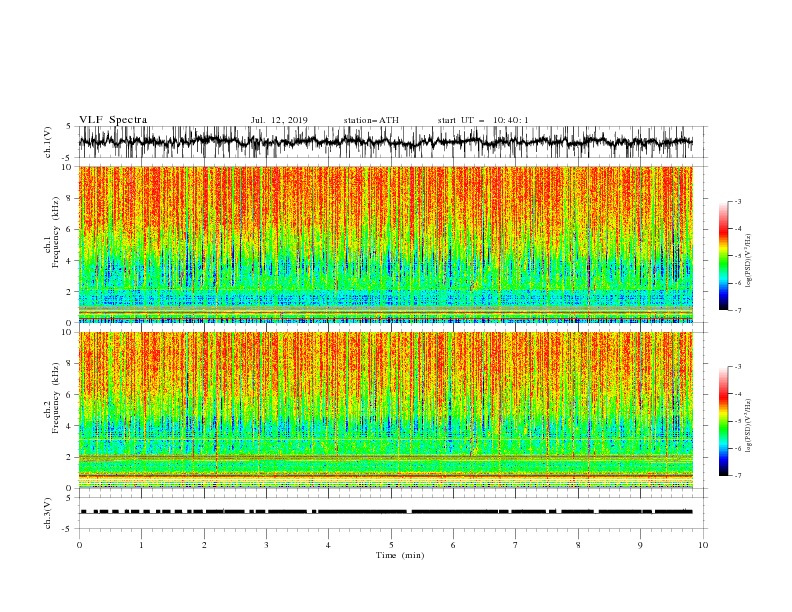Click the time axis tick label "3"
The height and width of the screenshot is (612, 792).
tap(266, 545)
